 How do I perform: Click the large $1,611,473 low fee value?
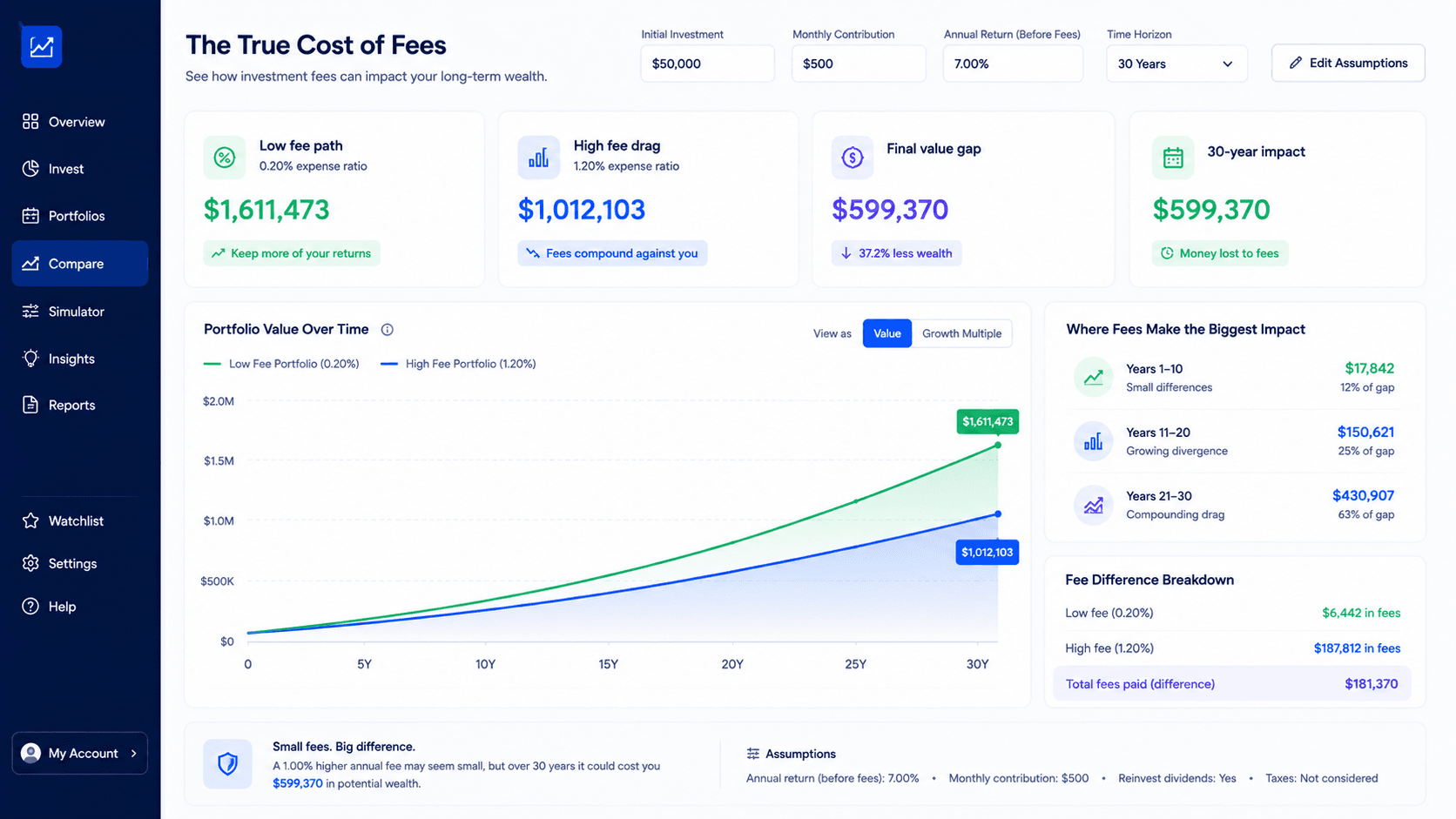(266, 210)
